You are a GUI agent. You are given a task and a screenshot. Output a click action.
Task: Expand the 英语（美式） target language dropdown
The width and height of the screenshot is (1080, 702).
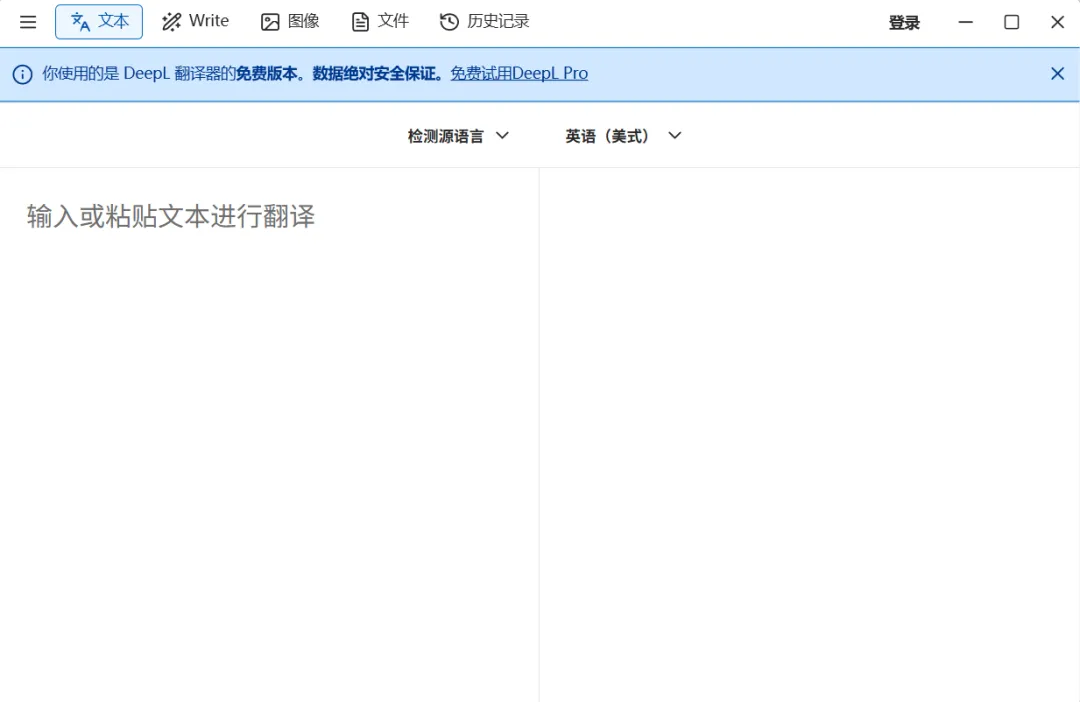point(623,136)
